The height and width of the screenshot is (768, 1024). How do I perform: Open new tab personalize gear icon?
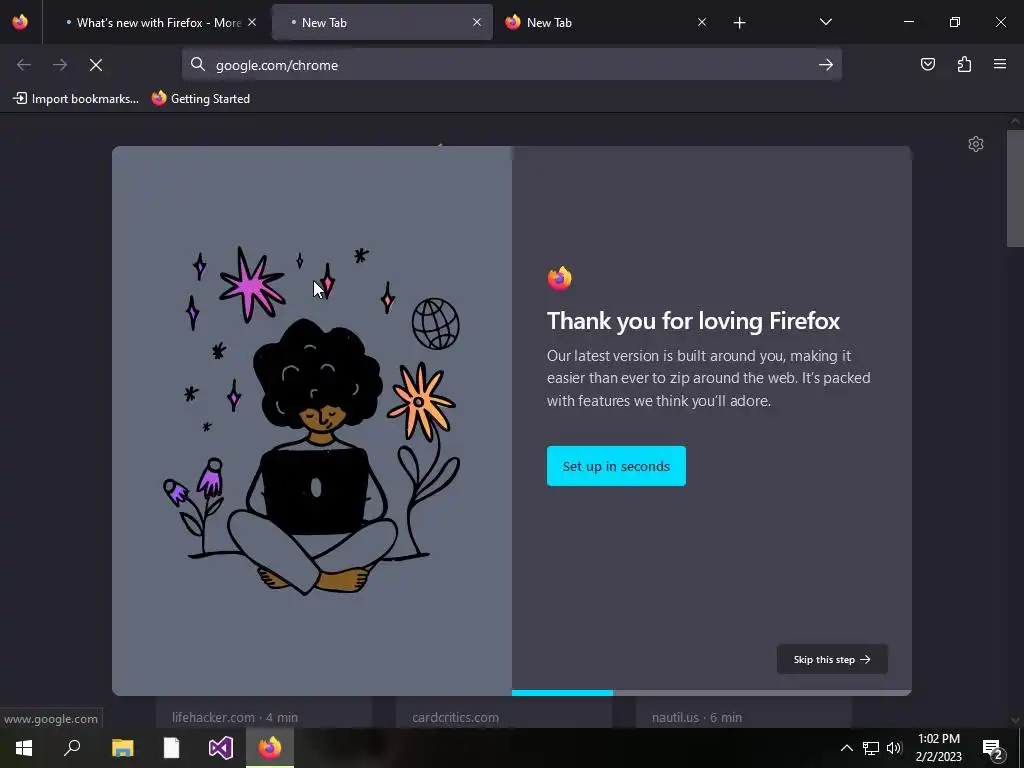[x=976, y=144]
